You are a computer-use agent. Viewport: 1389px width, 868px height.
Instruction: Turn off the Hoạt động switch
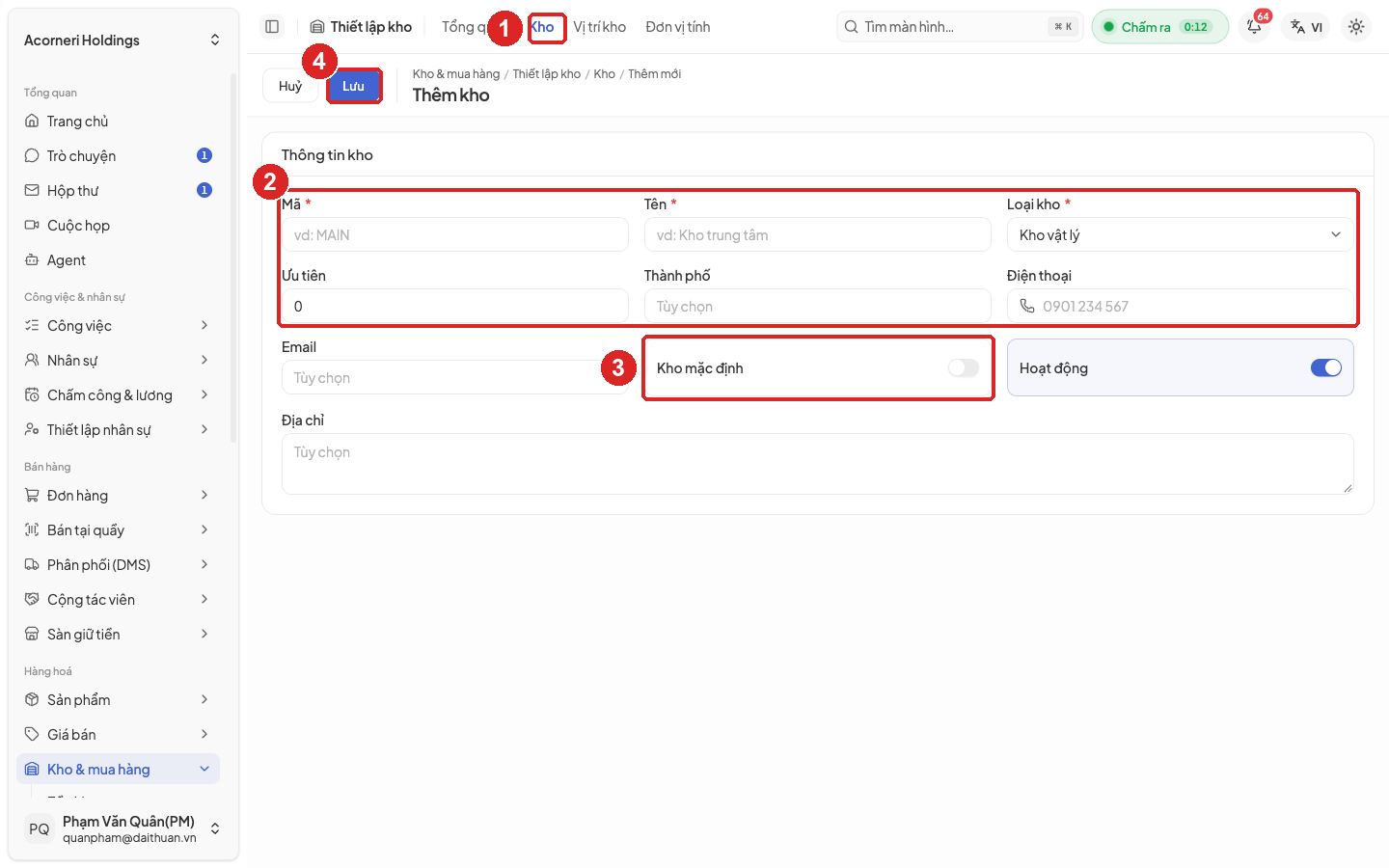(x=1326, y=367)
